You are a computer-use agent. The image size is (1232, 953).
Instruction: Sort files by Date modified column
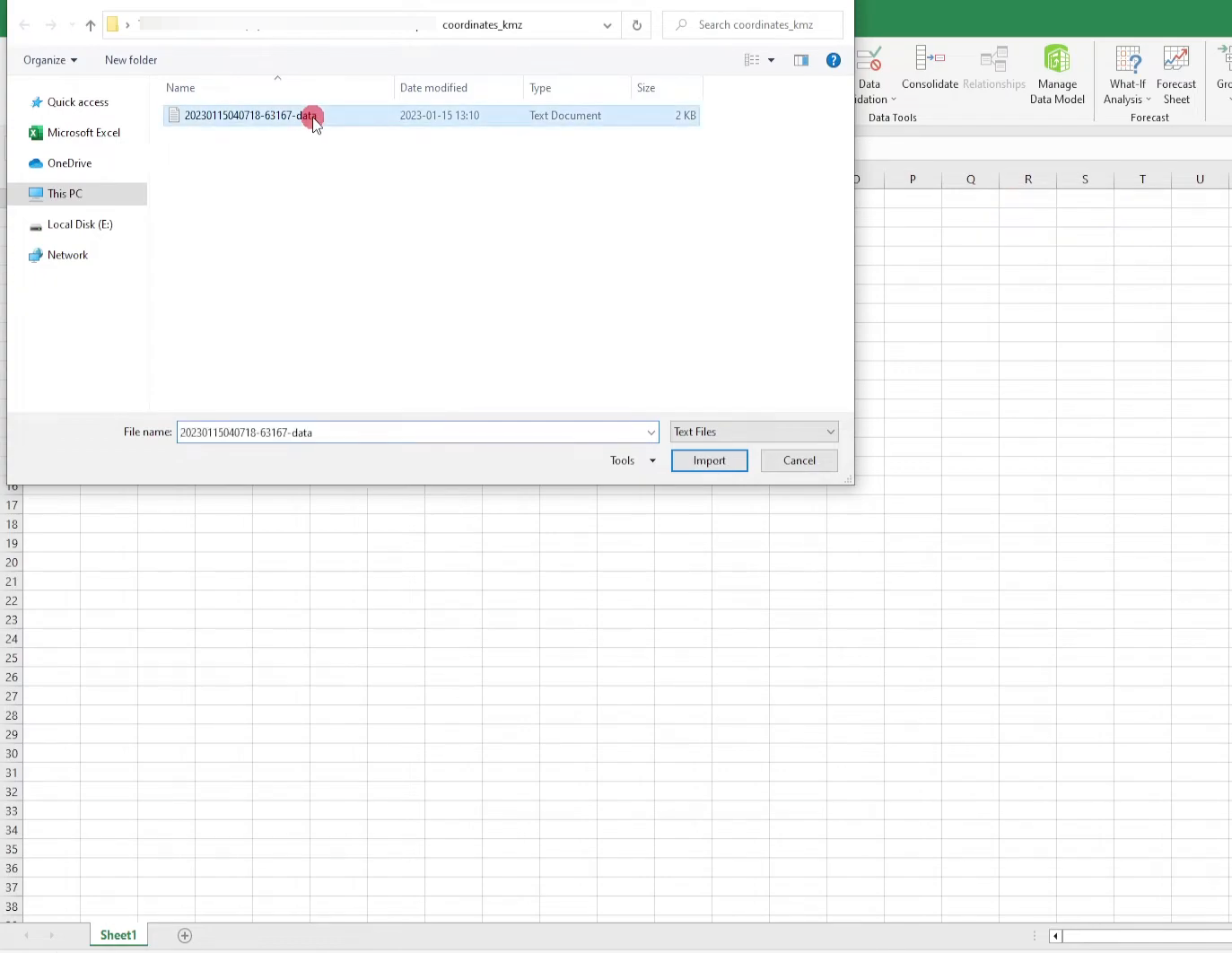click(434, 87)
